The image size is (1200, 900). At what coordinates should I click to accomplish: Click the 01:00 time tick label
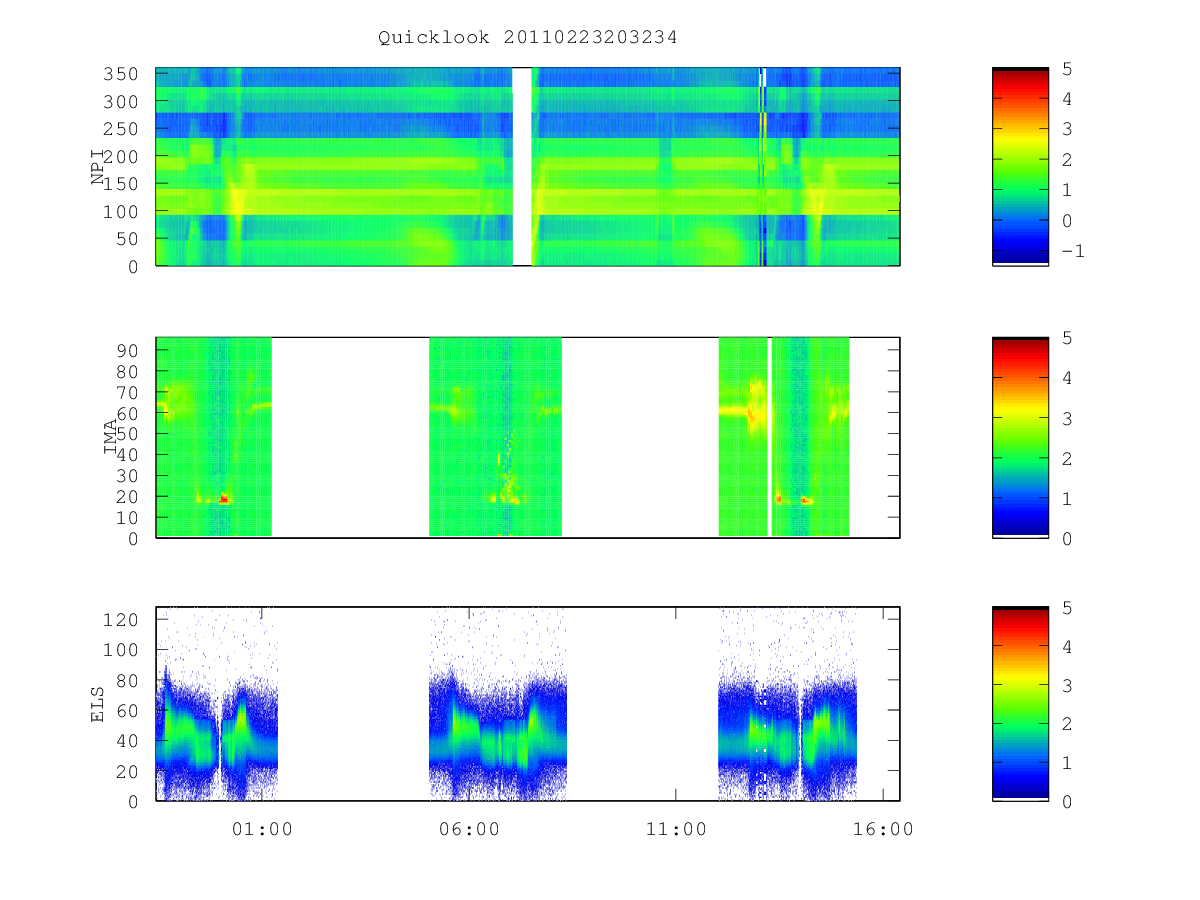(262, 829)
